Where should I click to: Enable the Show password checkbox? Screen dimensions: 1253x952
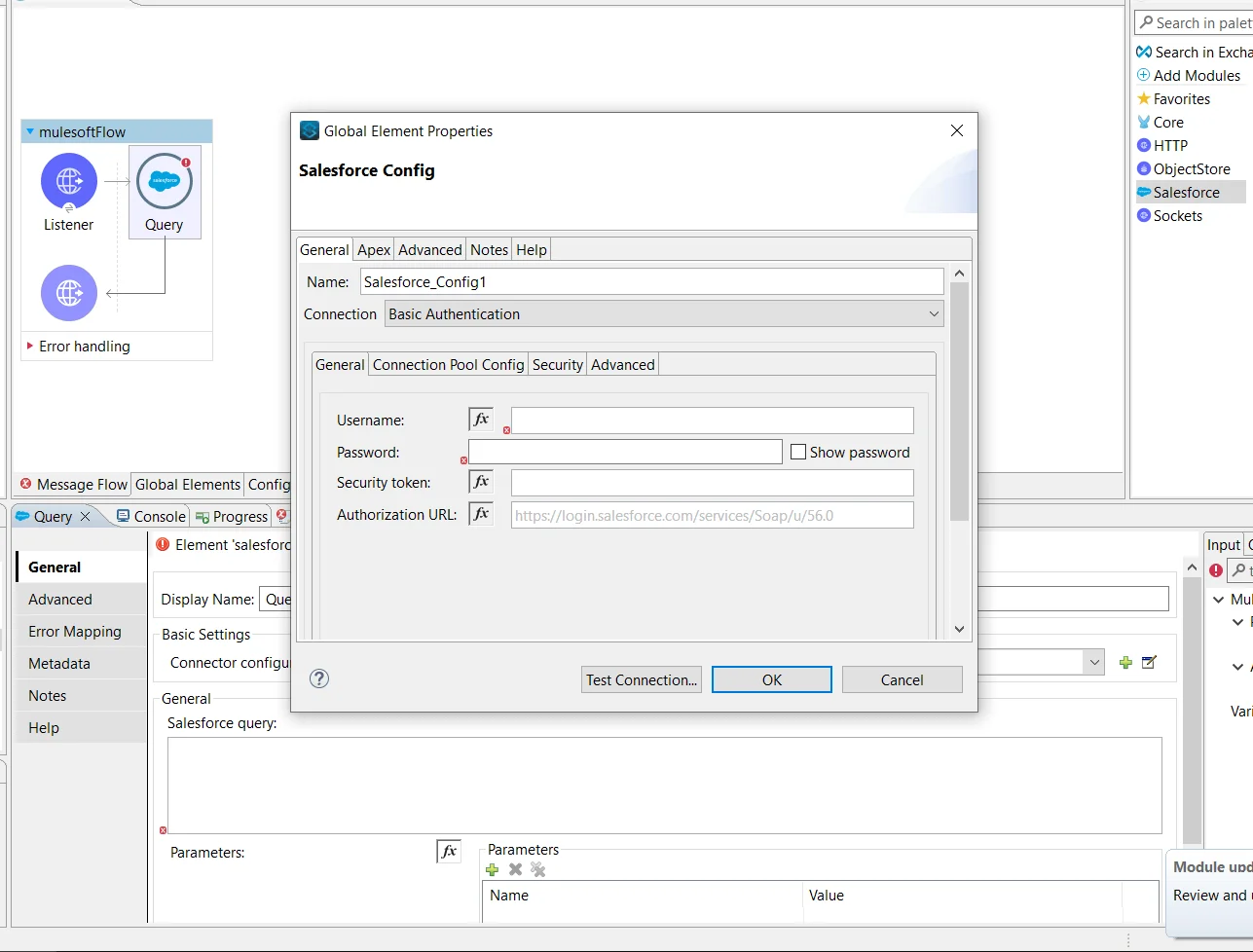[798, 452]
